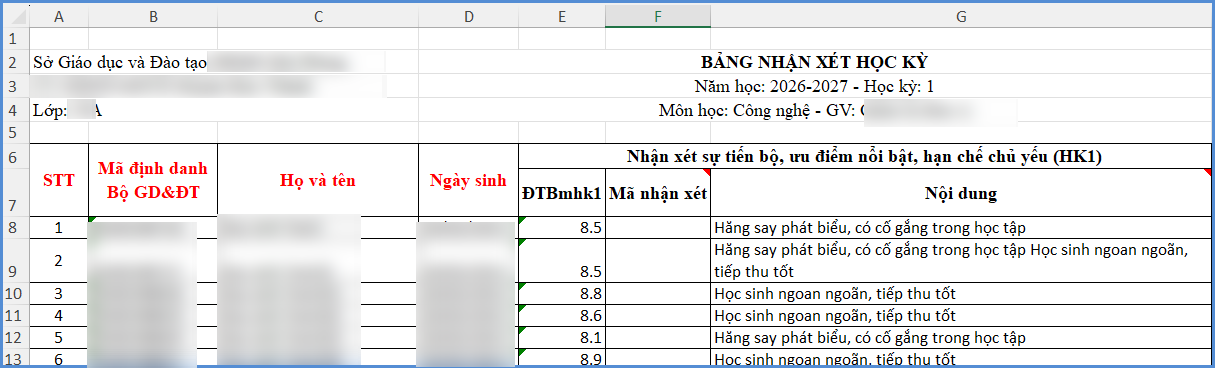Click the comment text in row 8
Image resolution: width=1215 pixels, height=368 pixels.
coord(870,228)
